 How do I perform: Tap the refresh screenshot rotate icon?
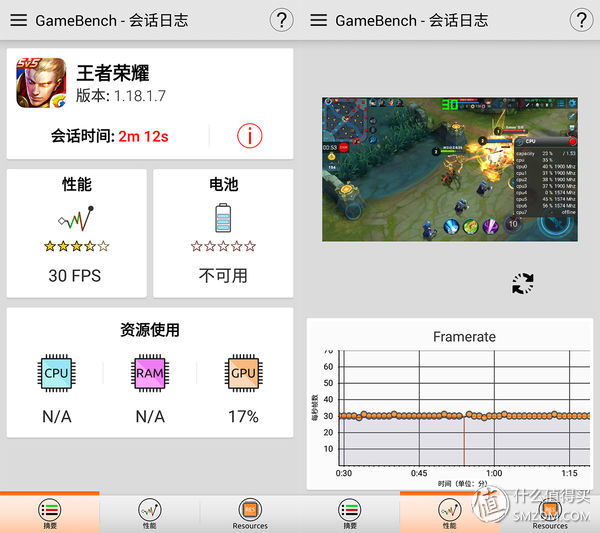[x=523, y=284]
